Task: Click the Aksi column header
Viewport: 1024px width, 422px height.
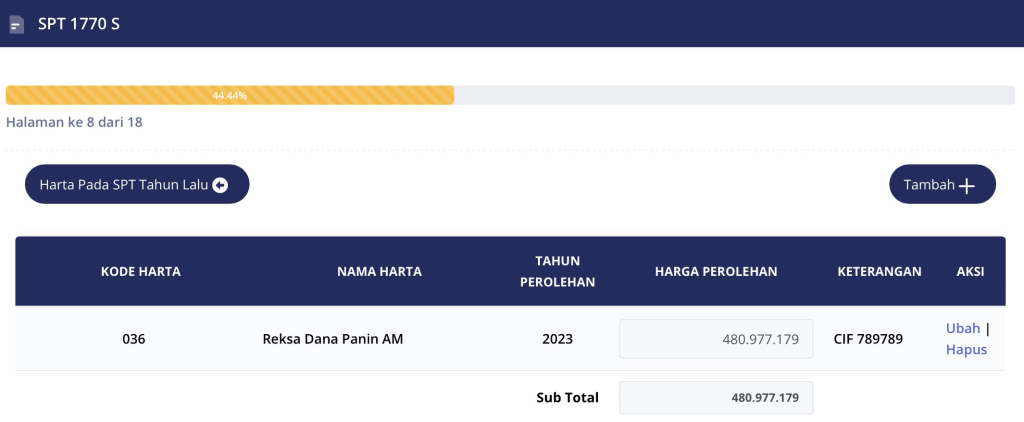Action: [x=970, y=271]
